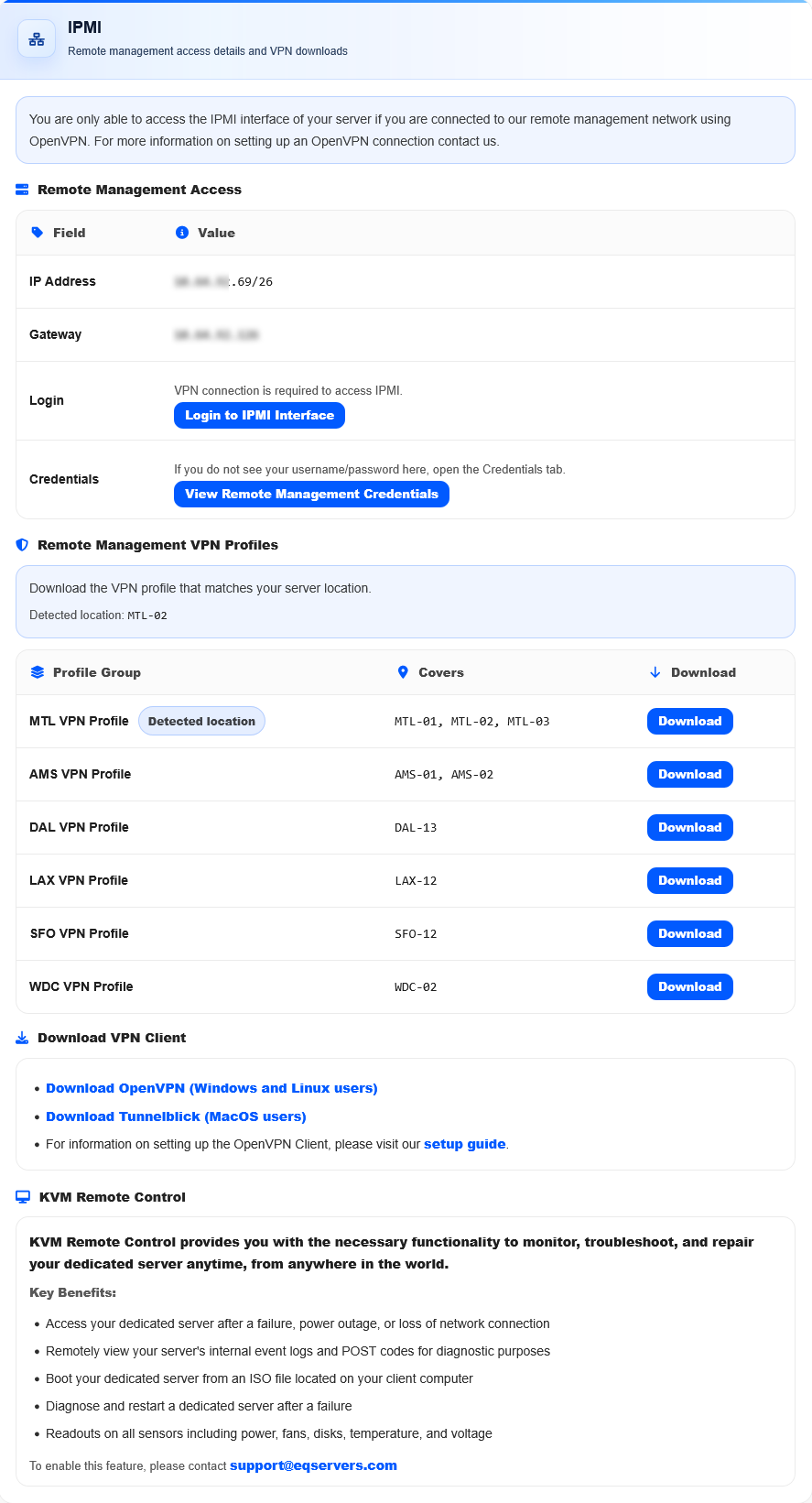Download the MTL VPN Profile

(x=690, y=721)
